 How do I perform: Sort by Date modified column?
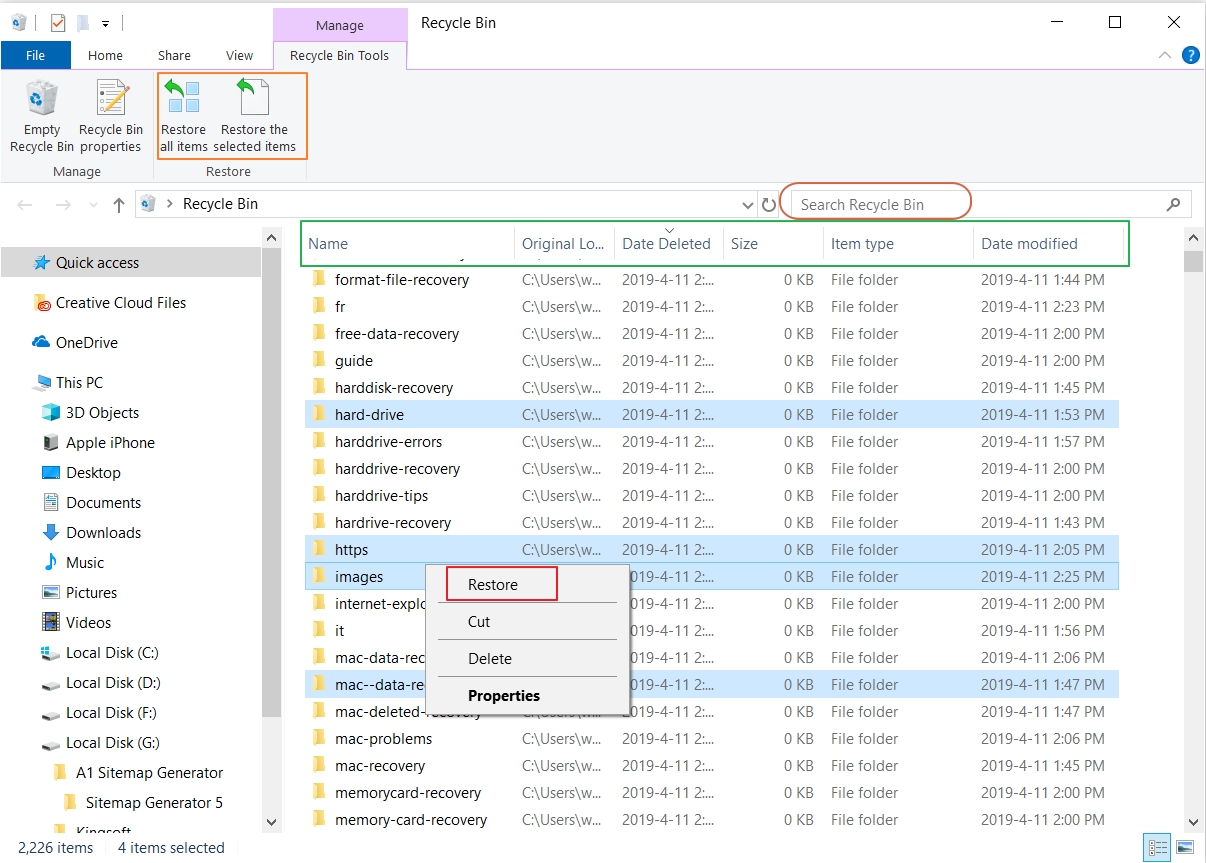(x=1048, y=244)
